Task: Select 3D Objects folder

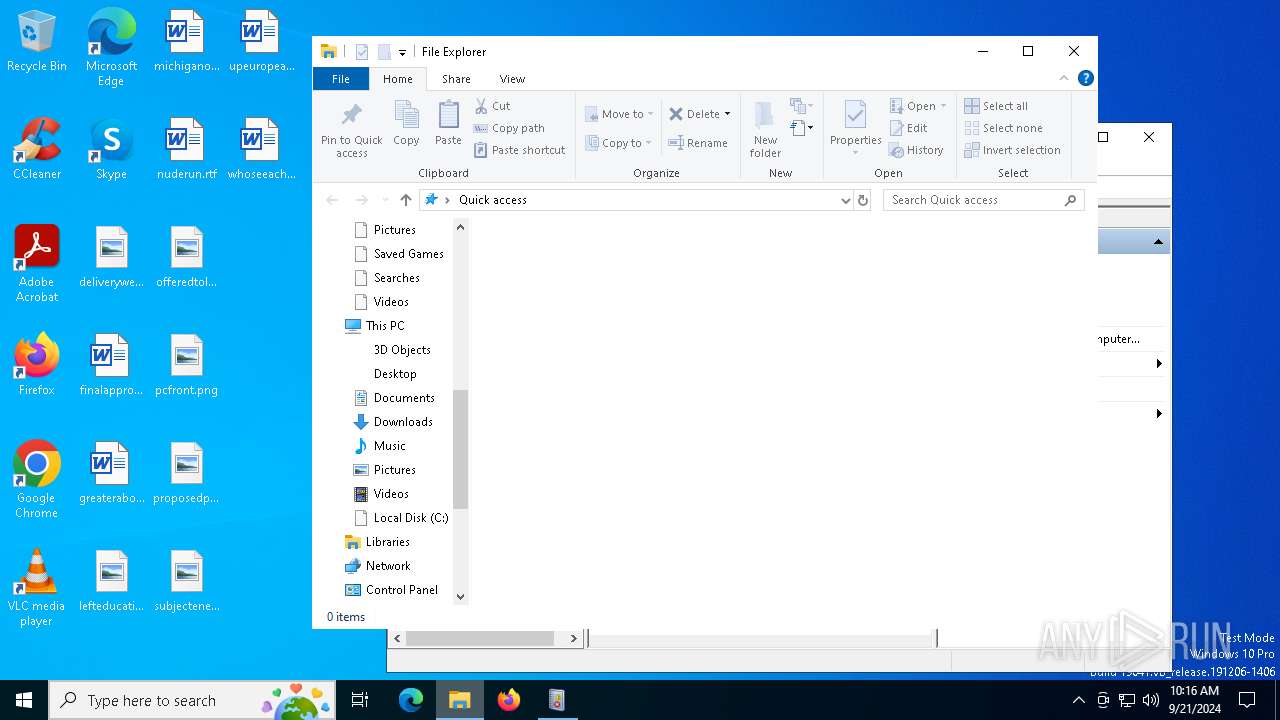Action: (x=402, y=350)
